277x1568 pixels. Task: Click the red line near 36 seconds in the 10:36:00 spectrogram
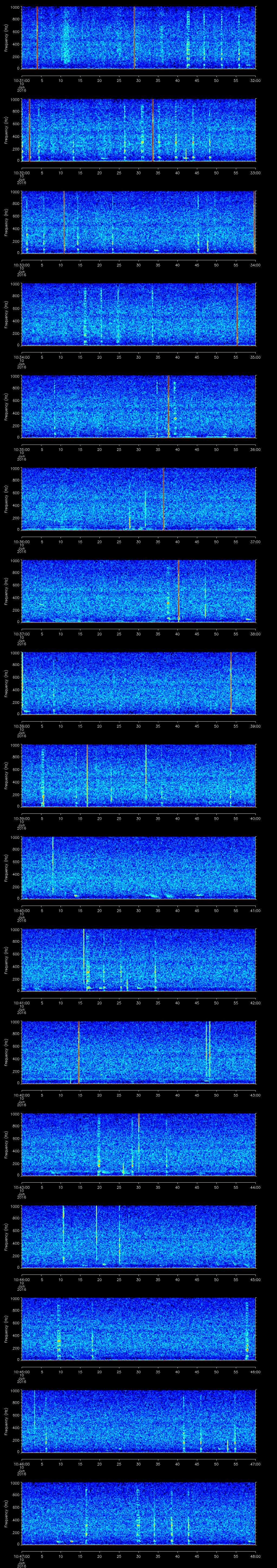pyautogui.click(x=163, y=499)
